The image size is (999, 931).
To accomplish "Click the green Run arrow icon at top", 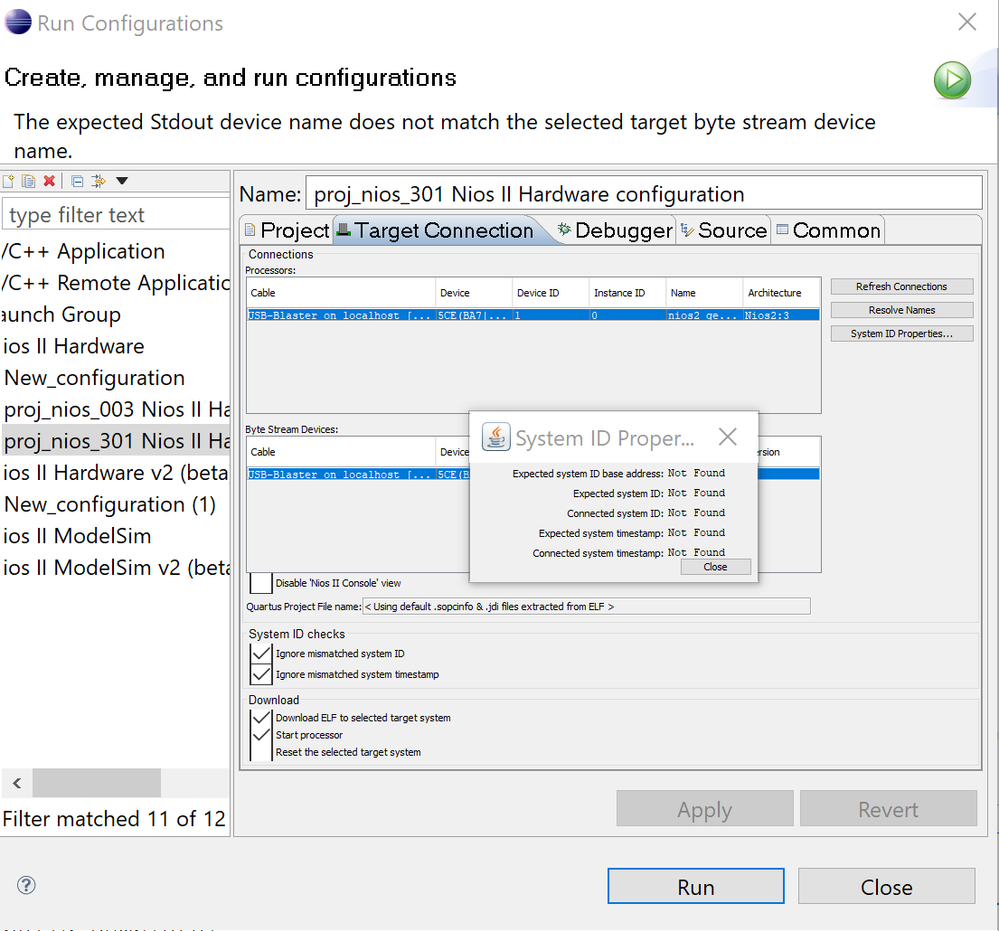I will pos(952,80).
